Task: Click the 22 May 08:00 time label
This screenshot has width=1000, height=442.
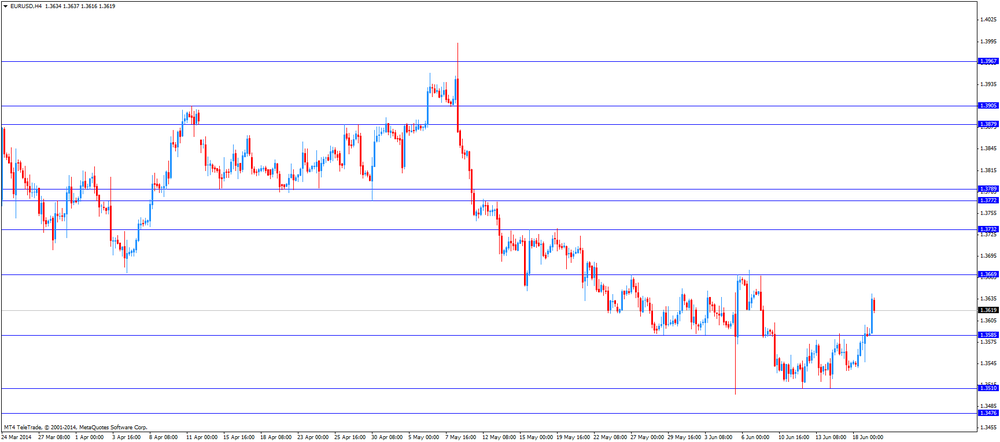Action: (x=608, y=438)
